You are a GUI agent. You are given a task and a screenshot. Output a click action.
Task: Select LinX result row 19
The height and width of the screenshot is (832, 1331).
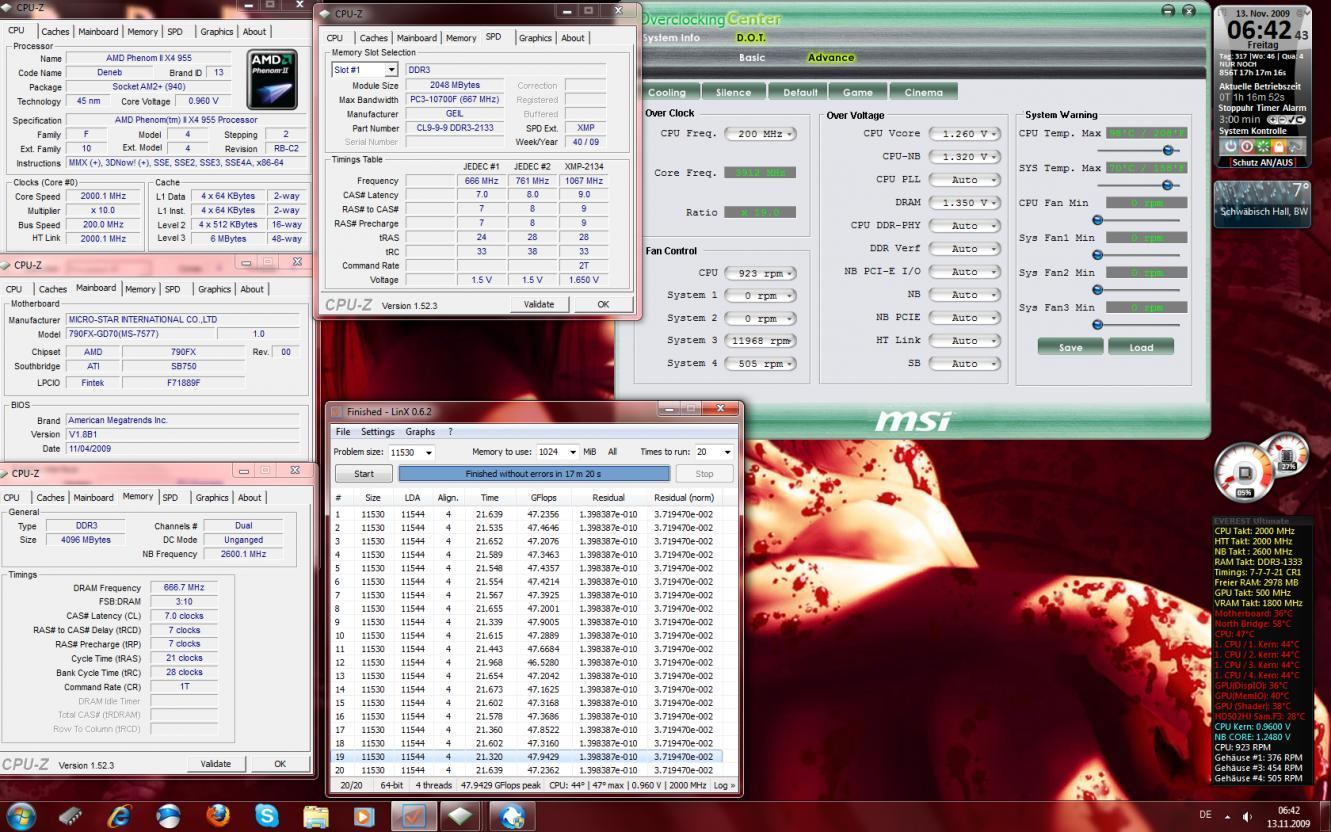(x=526, y=757)
